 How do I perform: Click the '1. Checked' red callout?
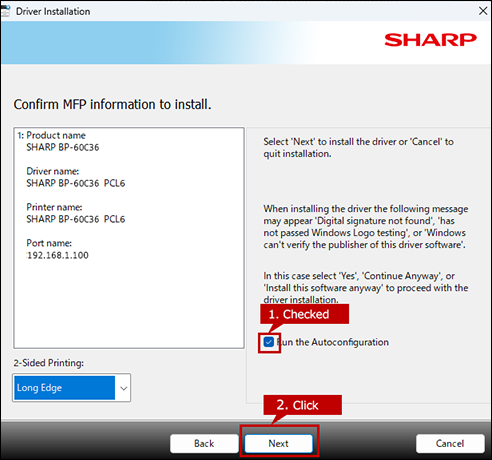[305, 314]
